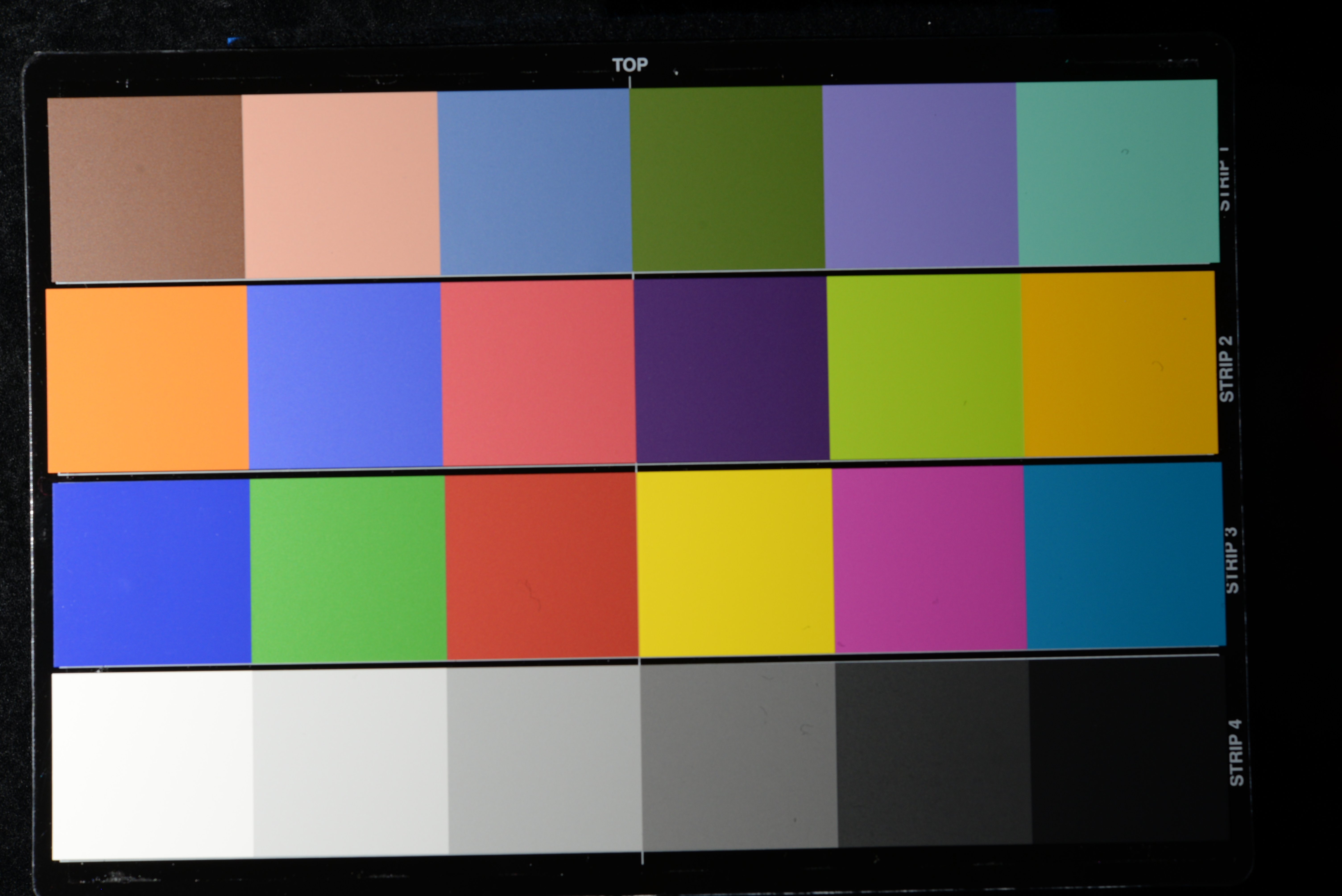Click the silver light-mid gray patch
This screenshot has width=1342, height=896.
pos(545,759)
